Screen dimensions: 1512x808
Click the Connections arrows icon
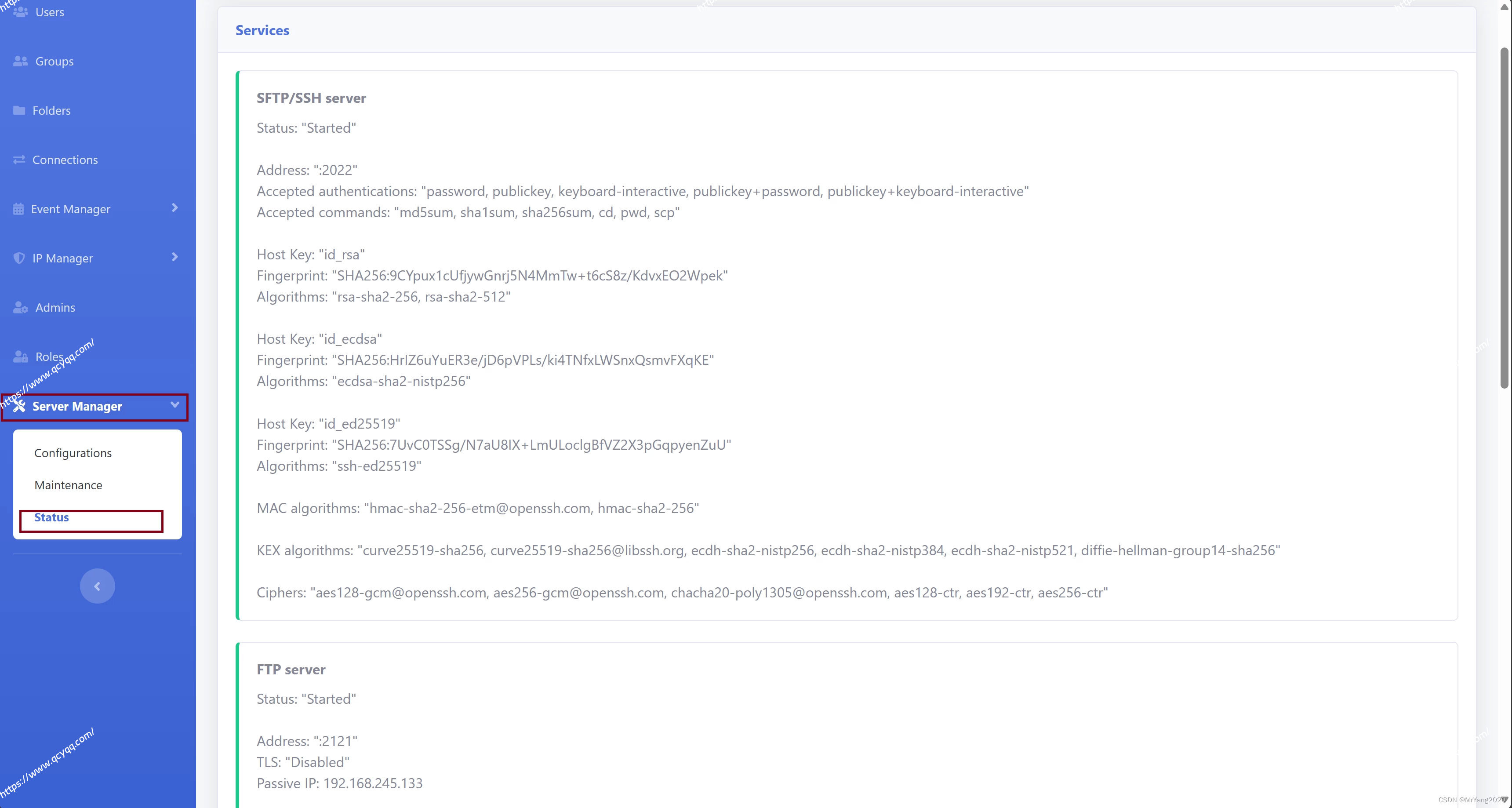coord(19,160)
